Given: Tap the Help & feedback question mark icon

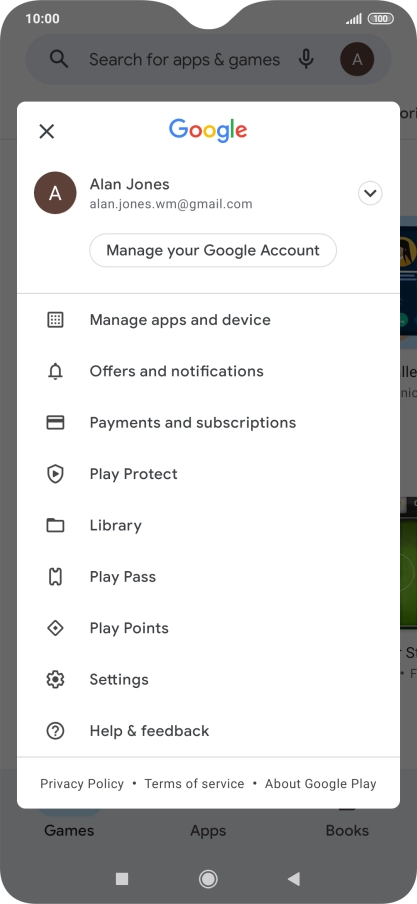Looking at the screenshot, I should (x=55, y=731).
